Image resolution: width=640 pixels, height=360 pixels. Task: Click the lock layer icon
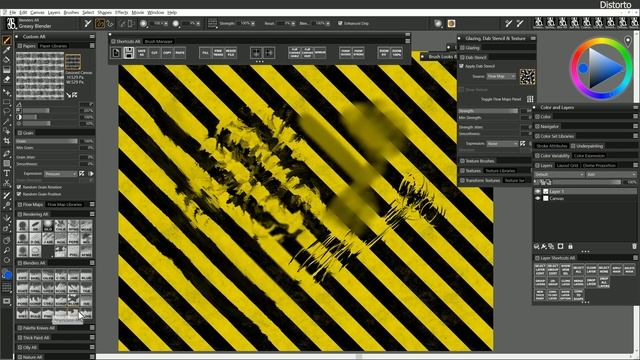point(570,246)
